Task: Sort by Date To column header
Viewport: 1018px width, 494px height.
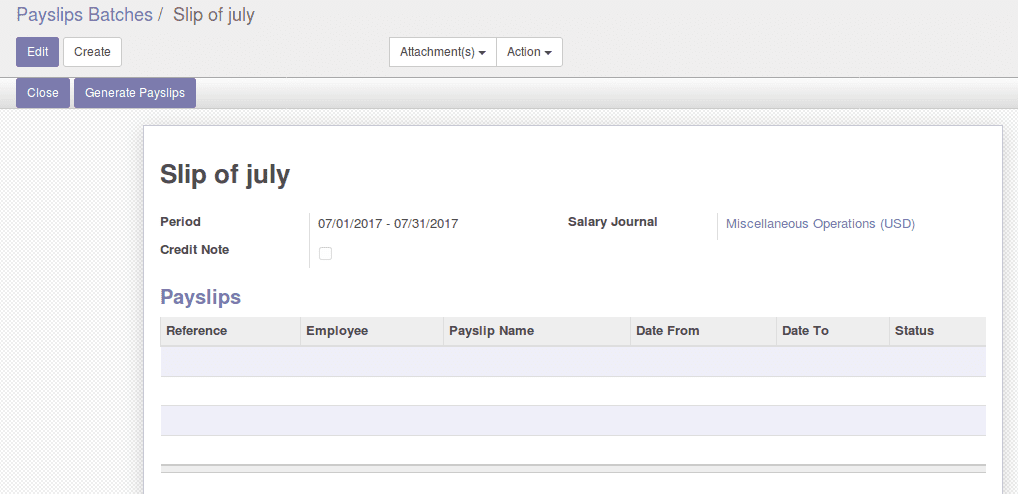Action: click(x=833, y=331)
